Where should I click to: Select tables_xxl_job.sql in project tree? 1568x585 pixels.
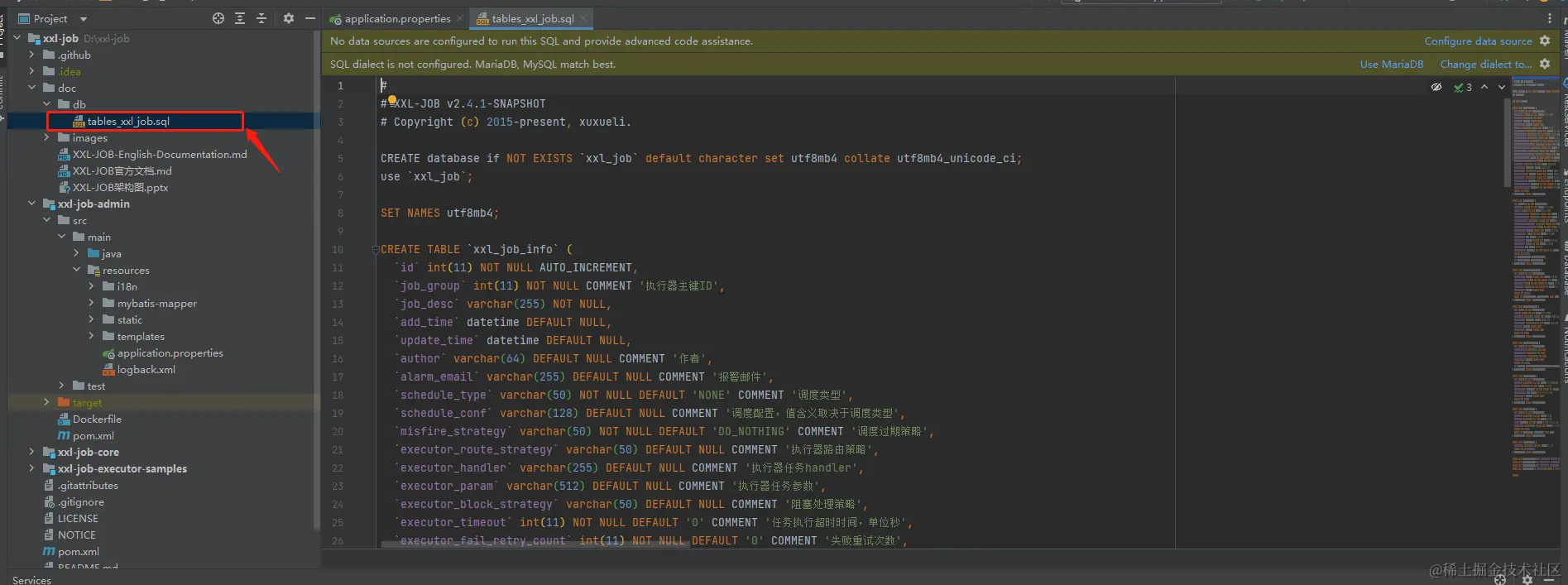[128, 121]
